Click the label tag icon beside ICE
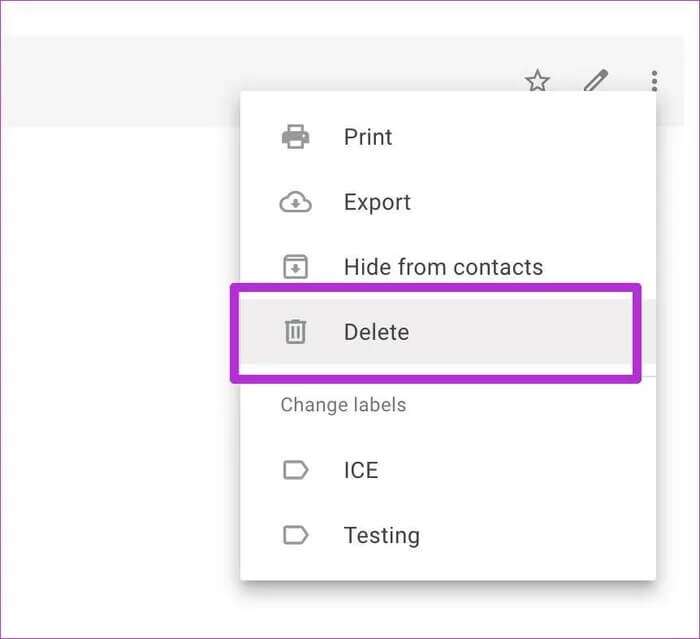 coord(295,470)
